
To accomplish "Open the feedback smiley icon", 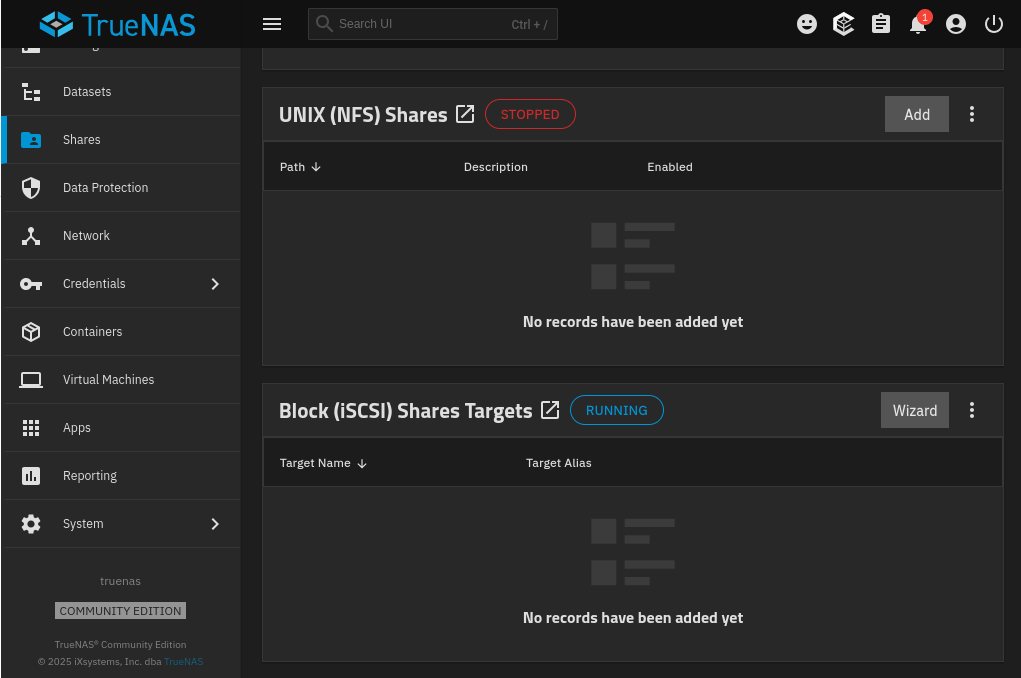I will tap(807, 24).
